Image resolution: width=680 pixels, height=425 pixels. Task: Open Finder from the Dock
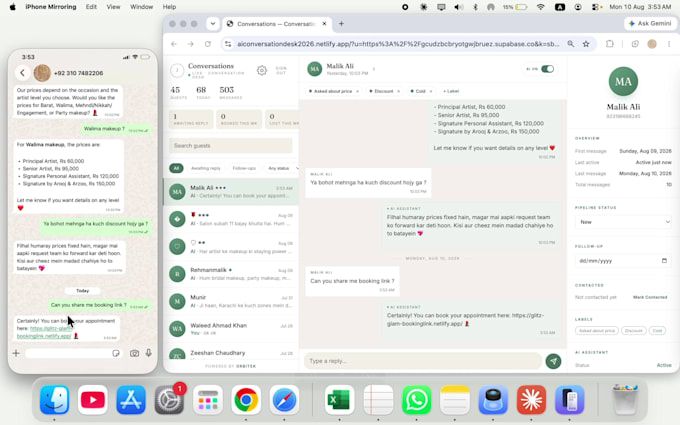(x=55, y=399)
